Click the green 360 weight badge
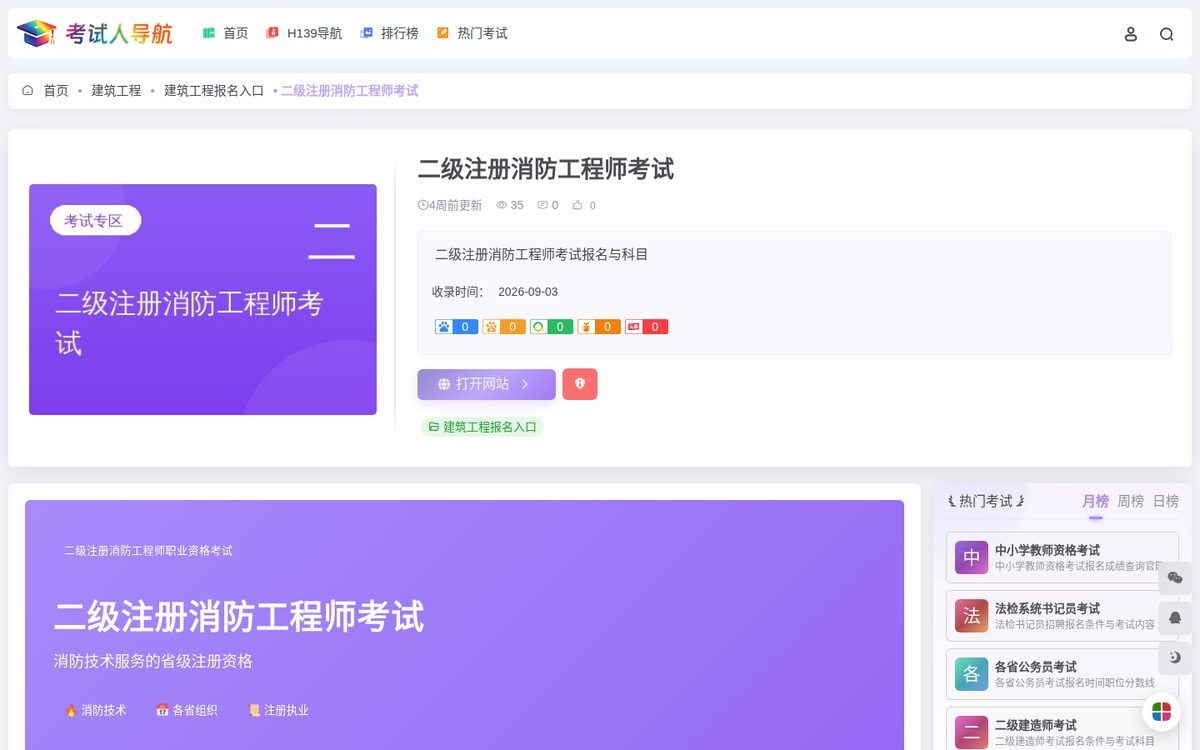 [551, 327]
